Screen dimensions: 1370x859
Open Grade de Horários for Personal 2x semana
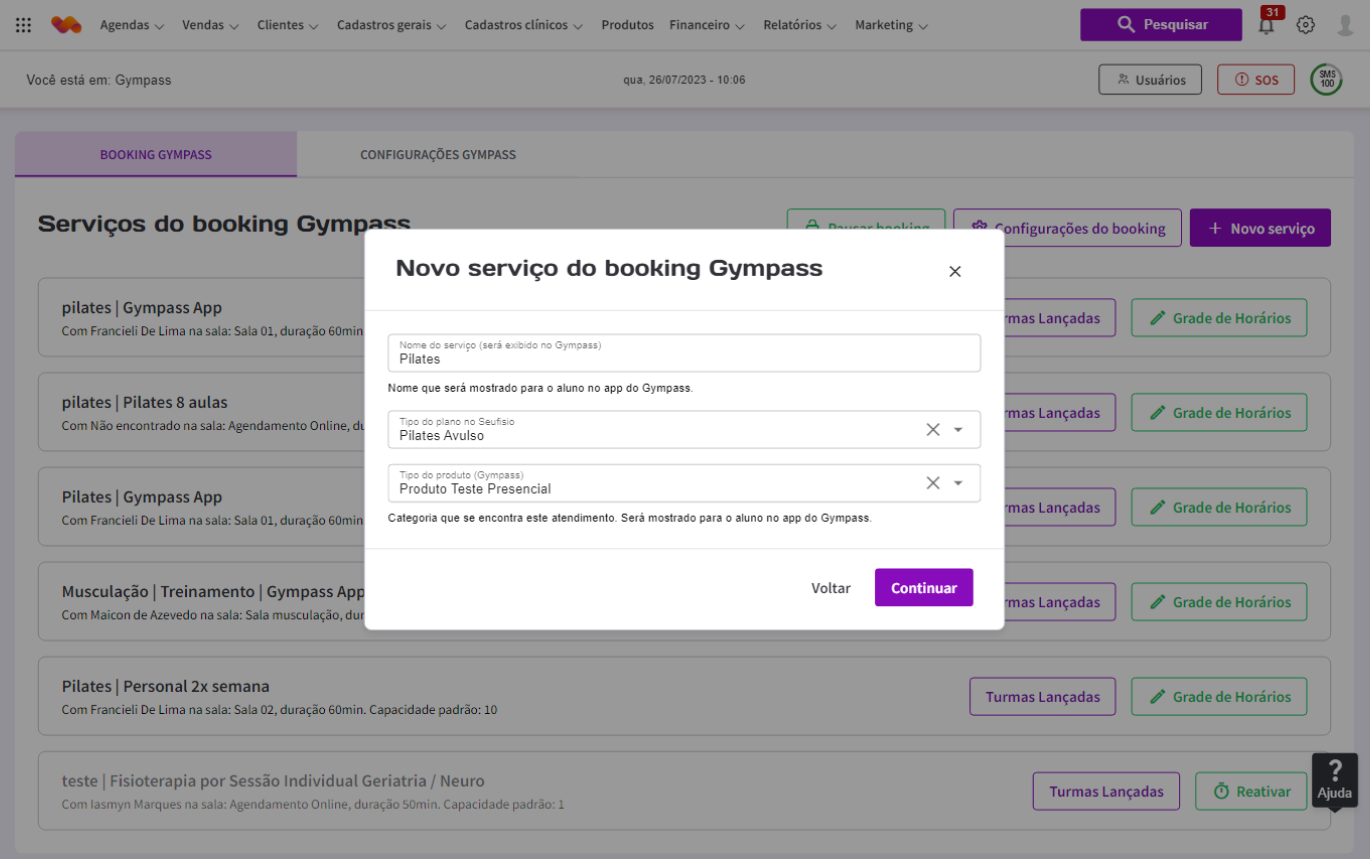1219,696
